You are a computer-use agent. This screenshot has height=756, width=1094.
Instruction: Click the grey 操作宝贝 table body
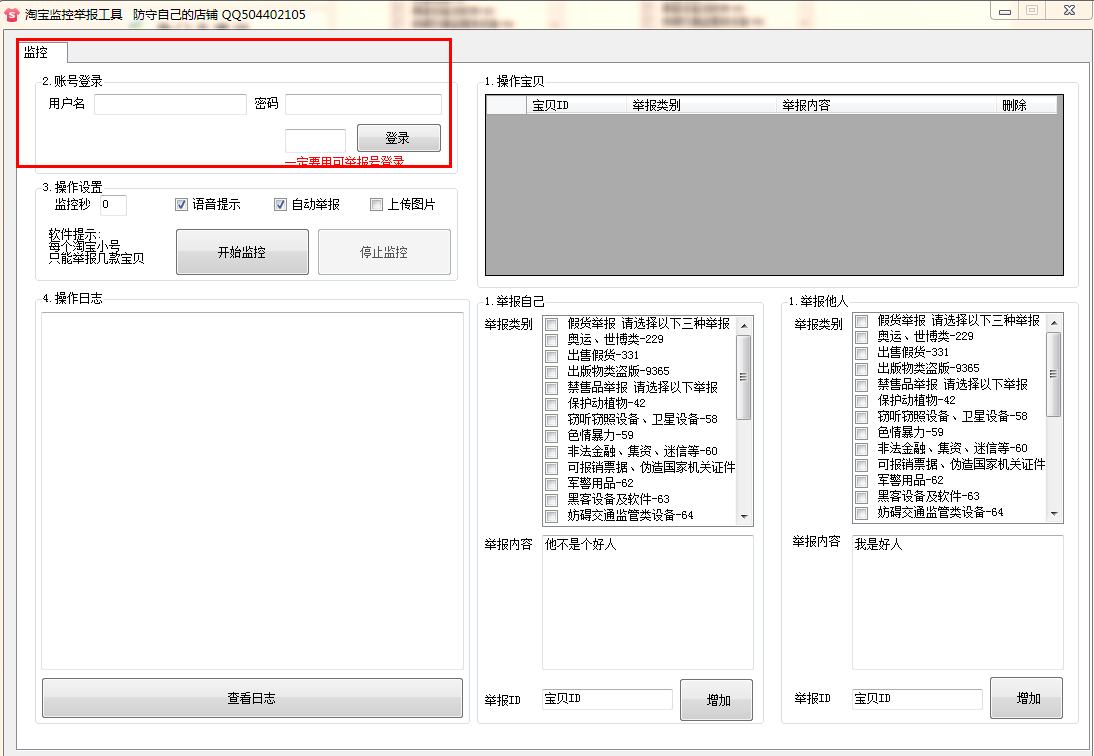(774, 195)
